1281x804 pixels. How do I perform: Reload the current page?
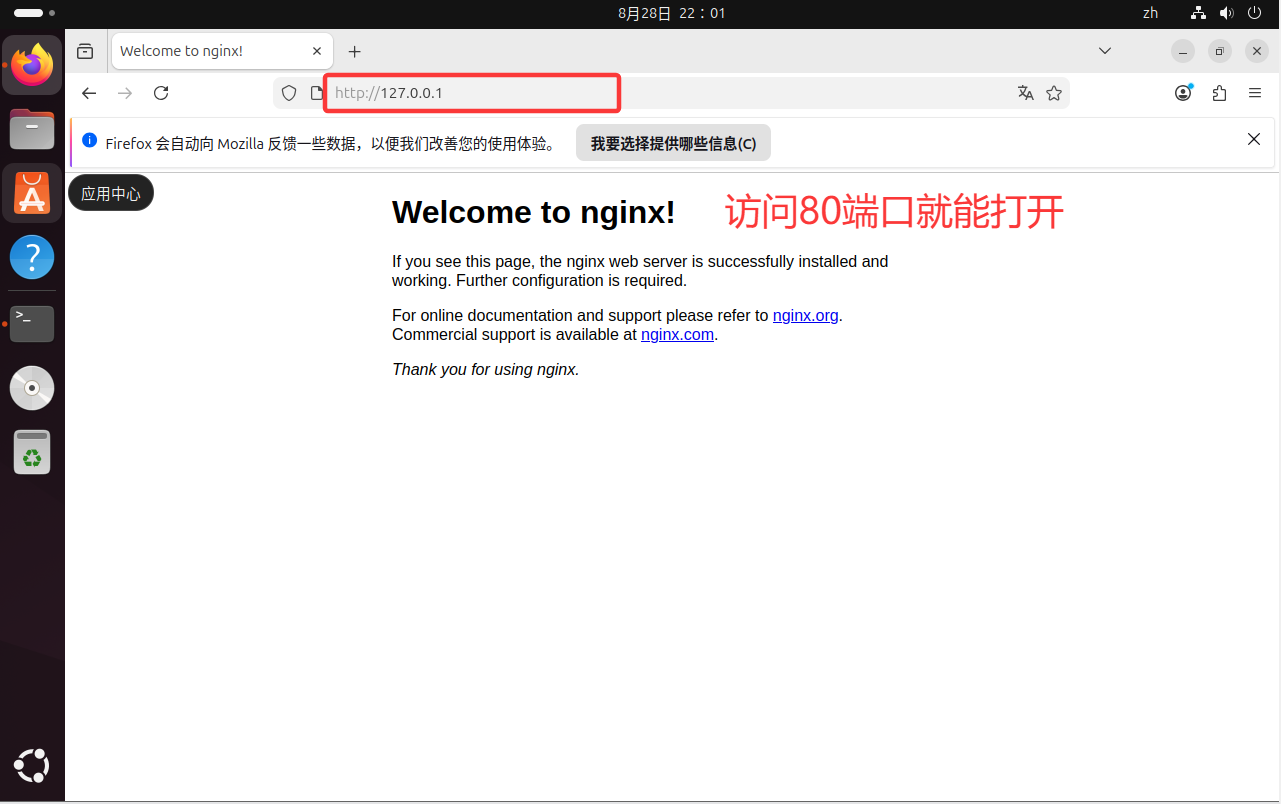pos(161,93)
